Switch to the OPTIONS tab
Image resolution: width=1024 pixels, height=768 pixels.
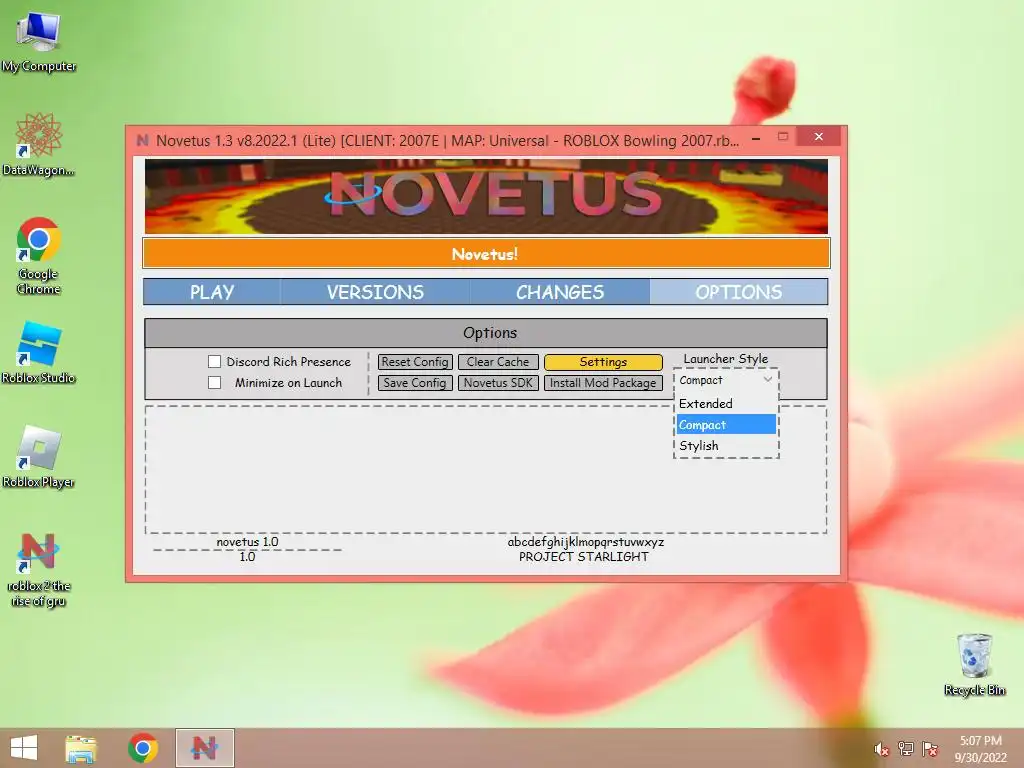click(x=739, y=292)
